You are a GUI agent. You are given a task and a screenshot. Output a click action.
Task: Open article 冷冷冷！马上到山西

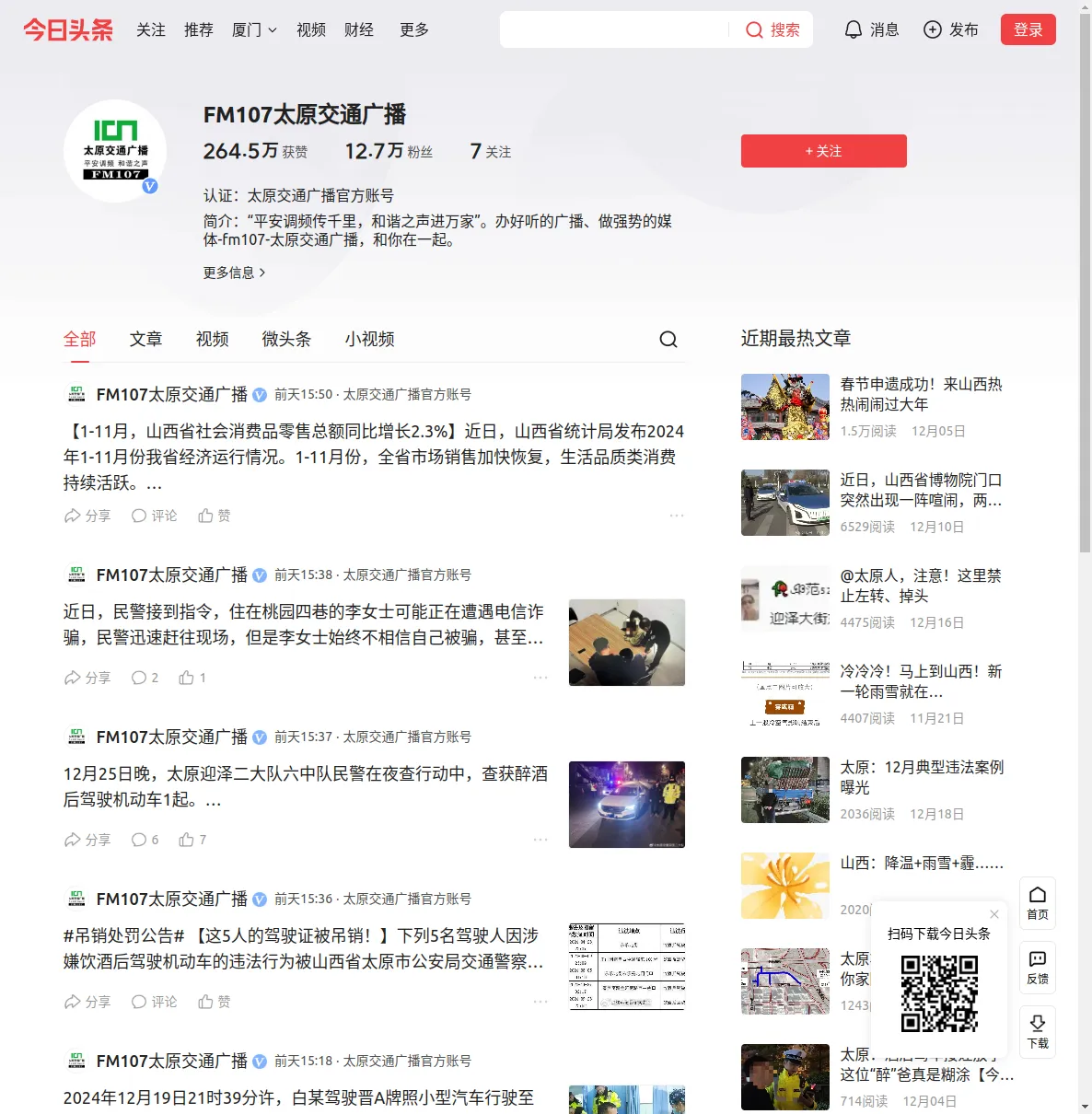point(922,681)
